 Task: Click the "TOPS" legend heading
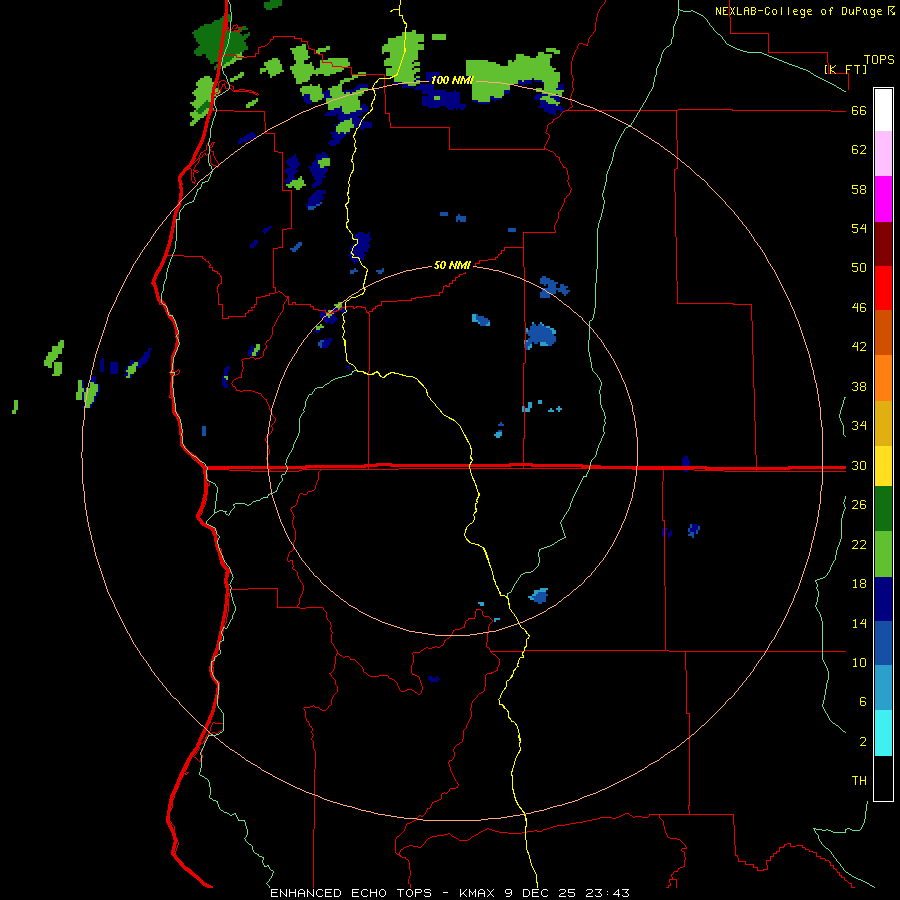[x=879, y=59]
